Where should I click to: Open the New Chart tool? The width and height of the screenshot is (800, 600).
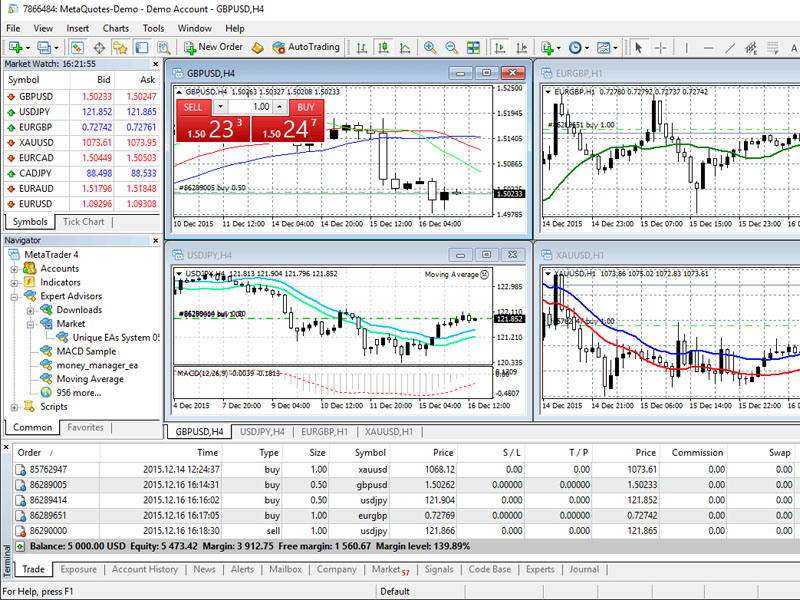[15, 47]
